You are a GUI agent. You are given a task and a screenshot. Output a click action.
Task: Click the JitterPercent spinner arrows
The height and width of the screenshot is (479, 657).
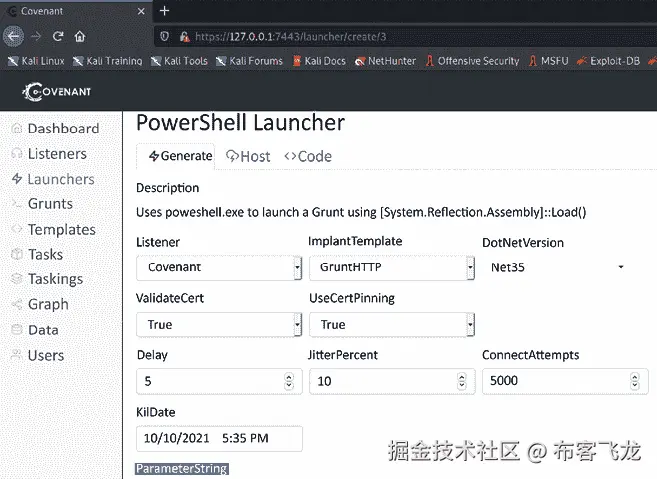click(462, 381)
